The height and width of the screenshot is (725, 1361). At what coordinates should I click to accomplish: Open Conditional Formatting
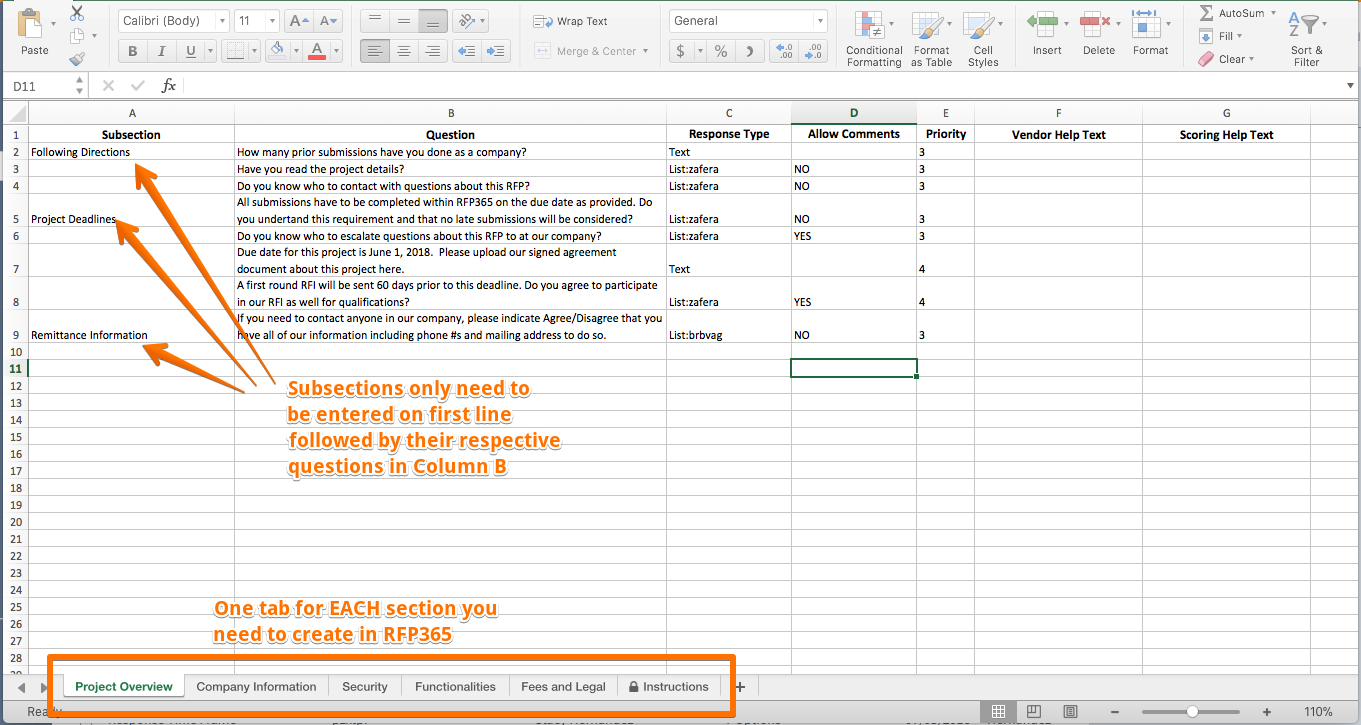(873, 40)
